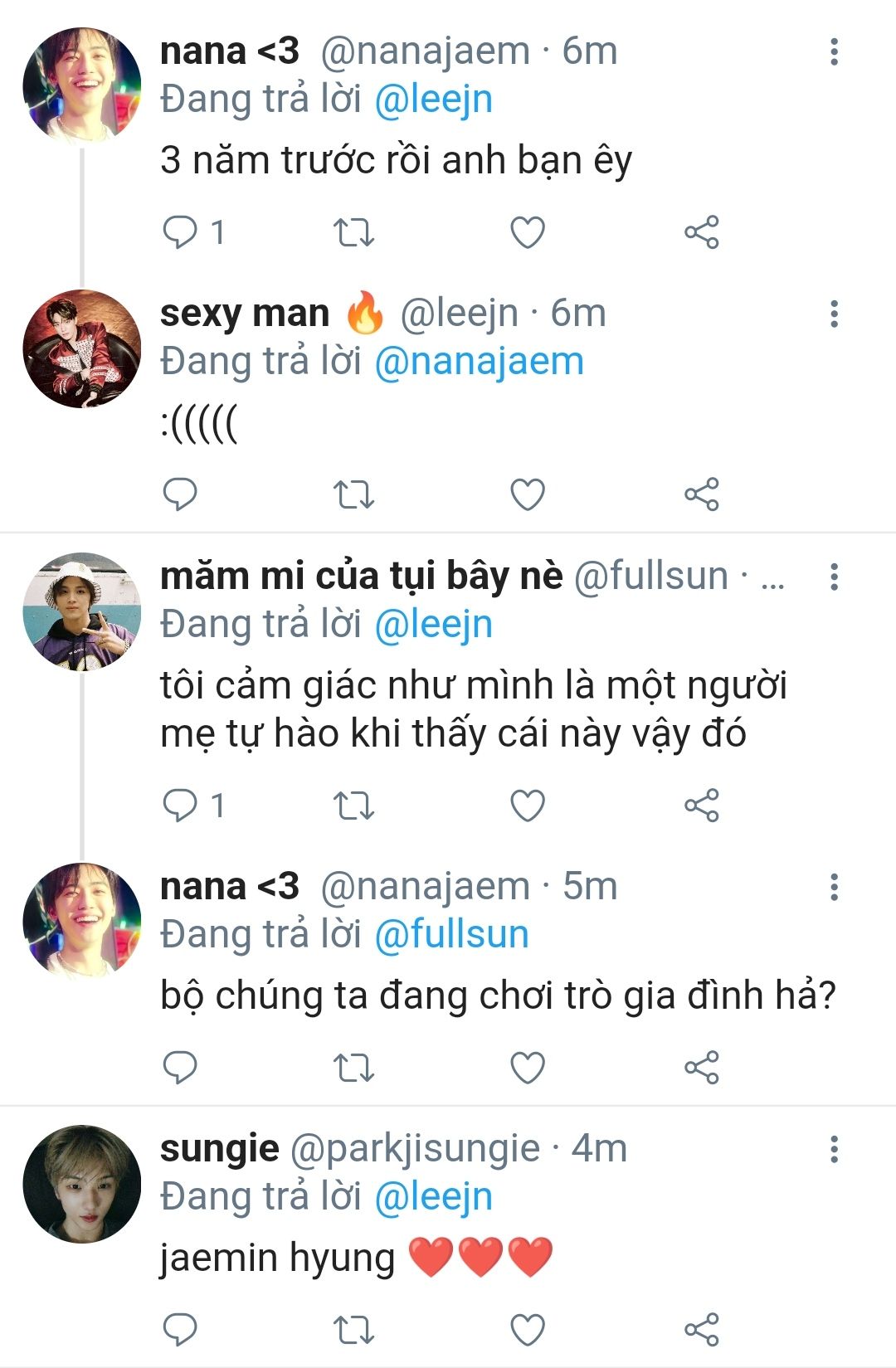Open @leejn mention in nana's first reply
896x1368 pixels.
pyautogui.click(x=434, y=100)
